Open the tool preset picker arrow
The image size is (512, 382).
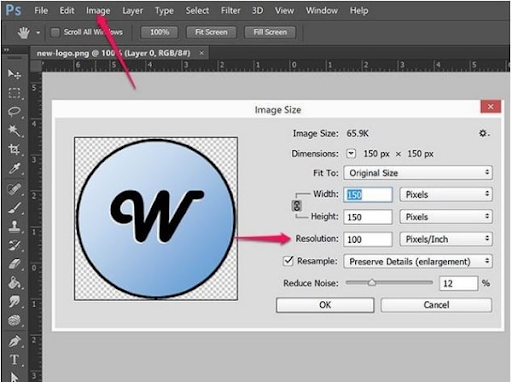click(x=38, y=33)
